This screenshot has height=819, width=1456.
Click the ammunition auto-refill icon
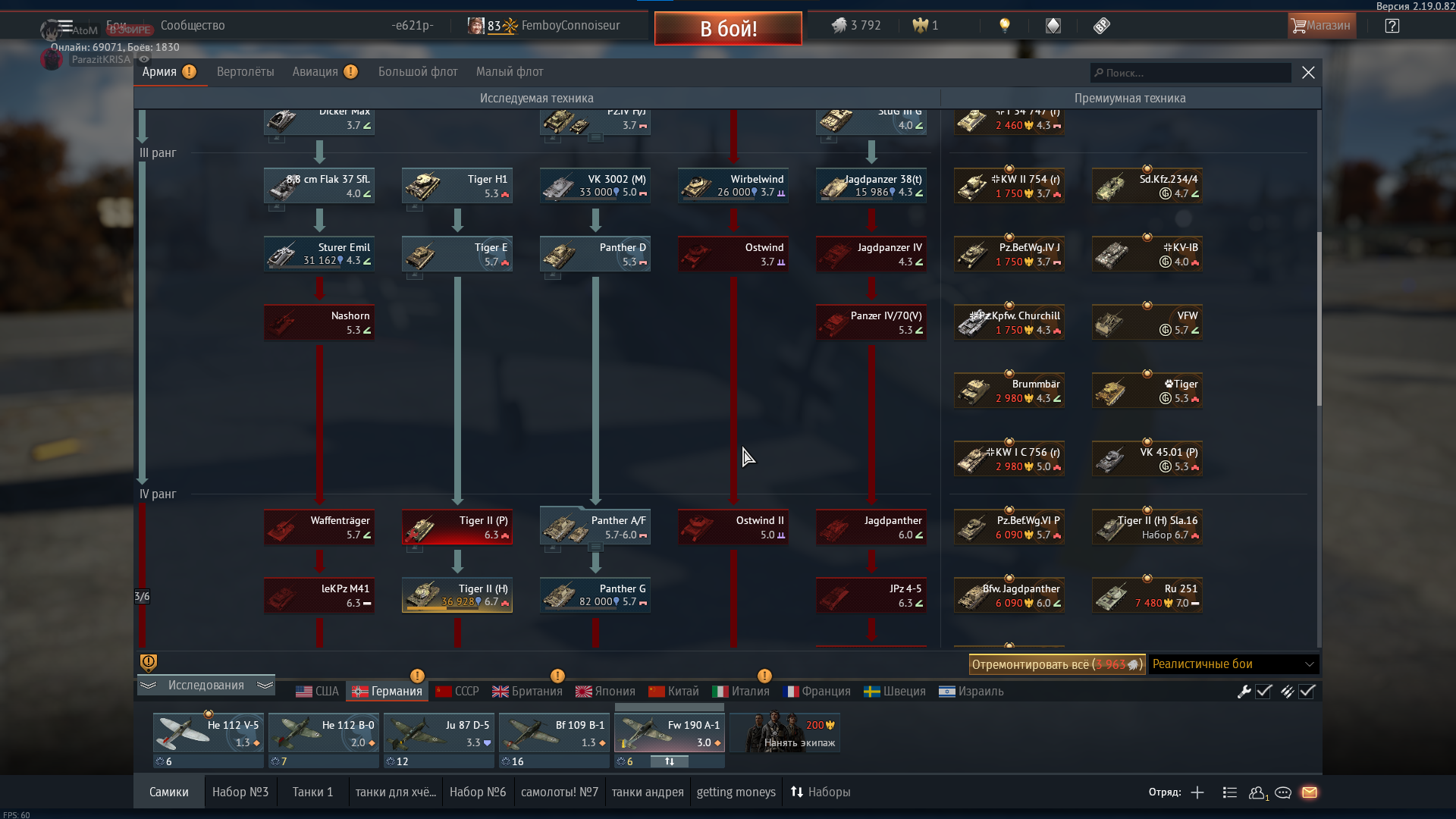(1287, 692)
